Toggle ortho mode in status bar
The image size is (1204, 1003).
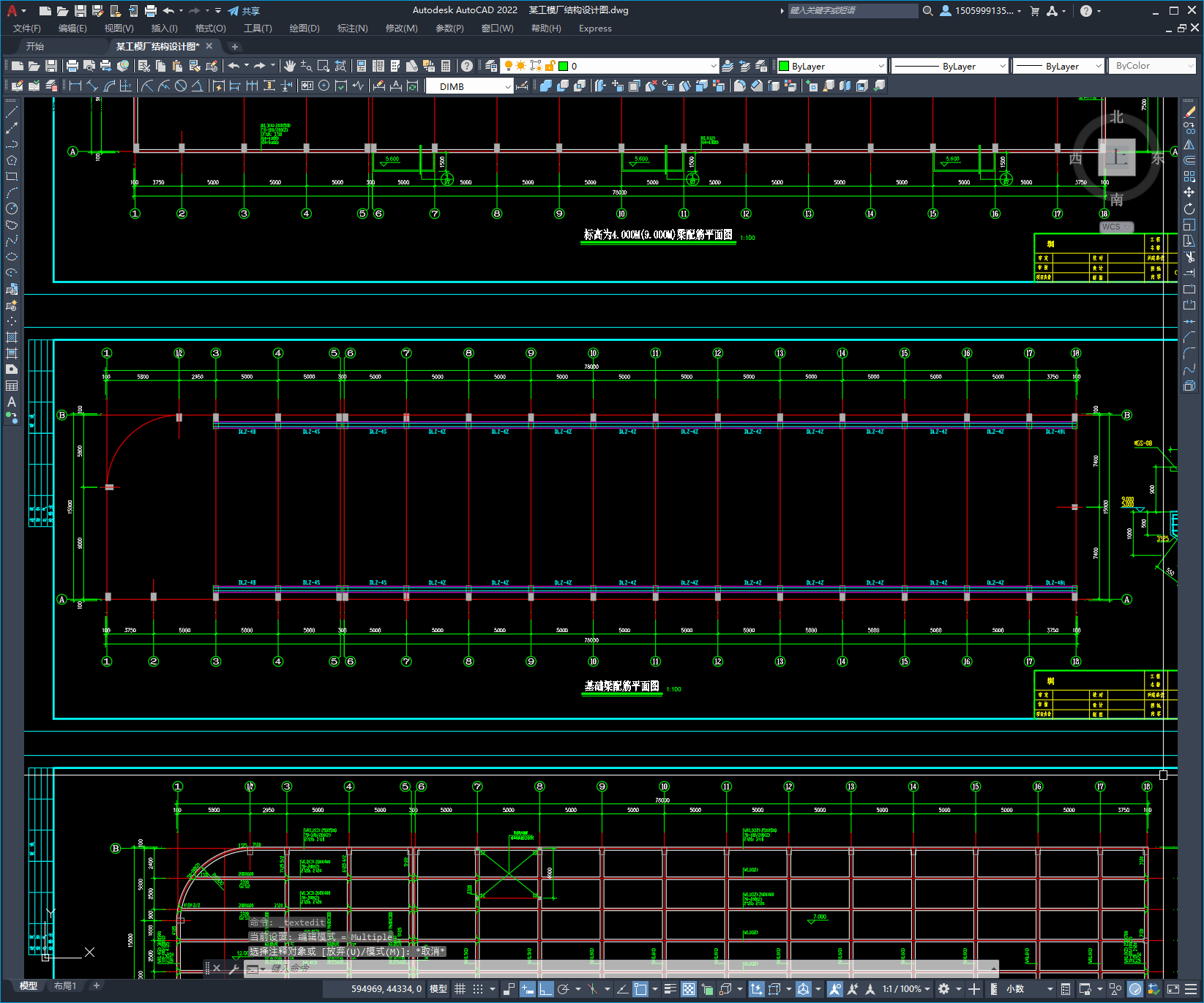546,989
